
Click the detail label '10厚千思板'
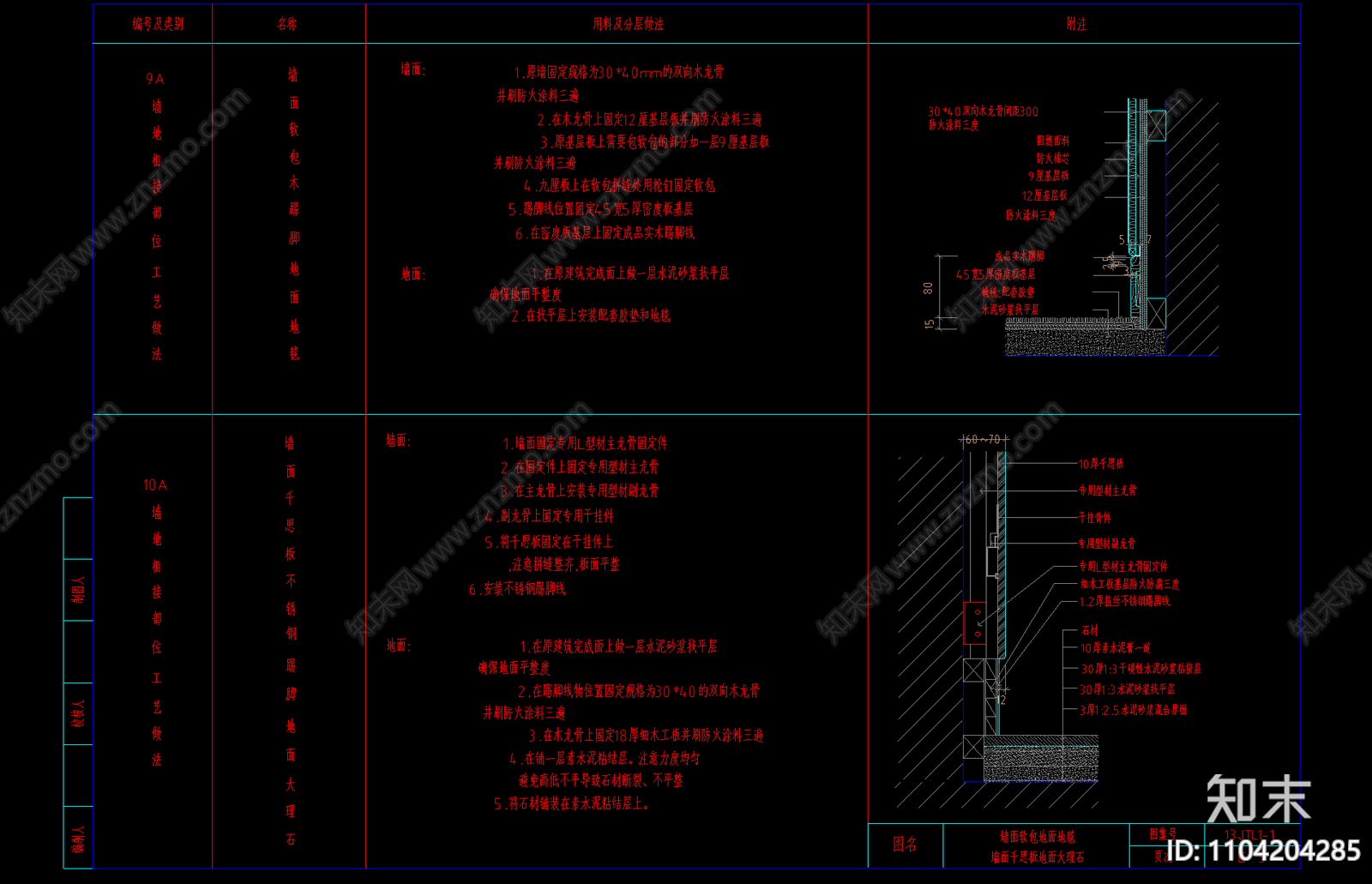coord(1101,465)
